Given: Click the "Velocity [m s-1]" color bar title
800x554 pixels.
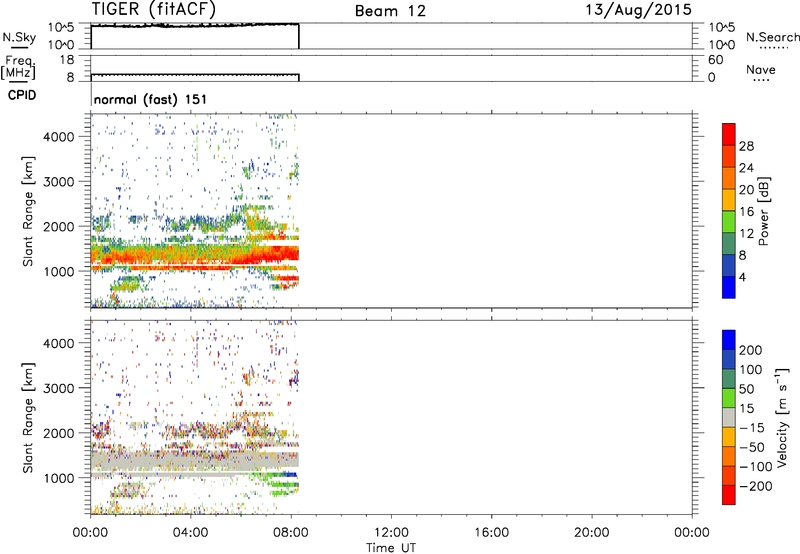Looking at the screenshot, I should [x=782, y=417].
